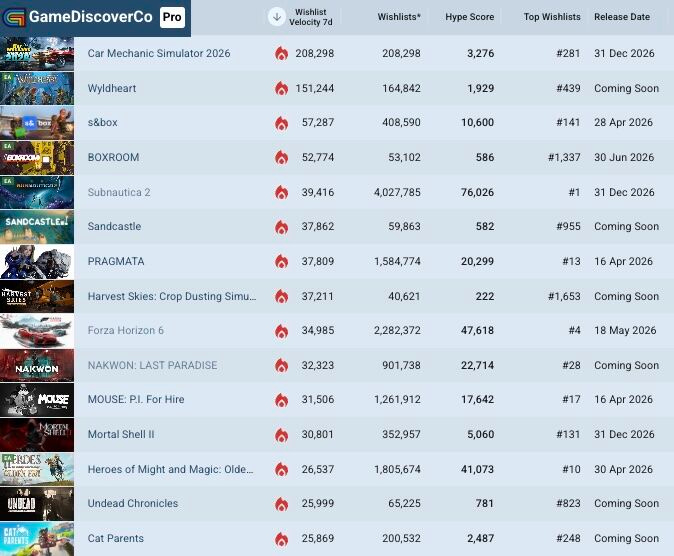Open NAKWON: LAST PARADISE link
Screen dimensions: 674x556
[x=152, y=366]
